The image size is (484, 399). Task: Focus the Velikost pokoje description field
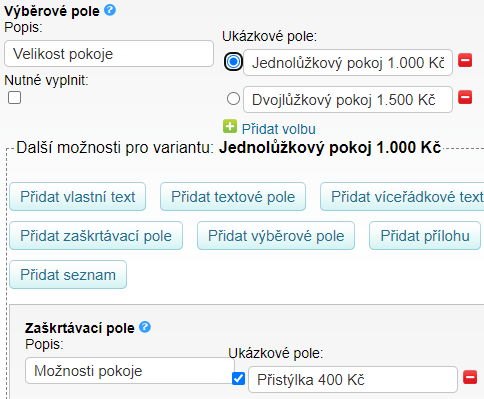[109, 54]
